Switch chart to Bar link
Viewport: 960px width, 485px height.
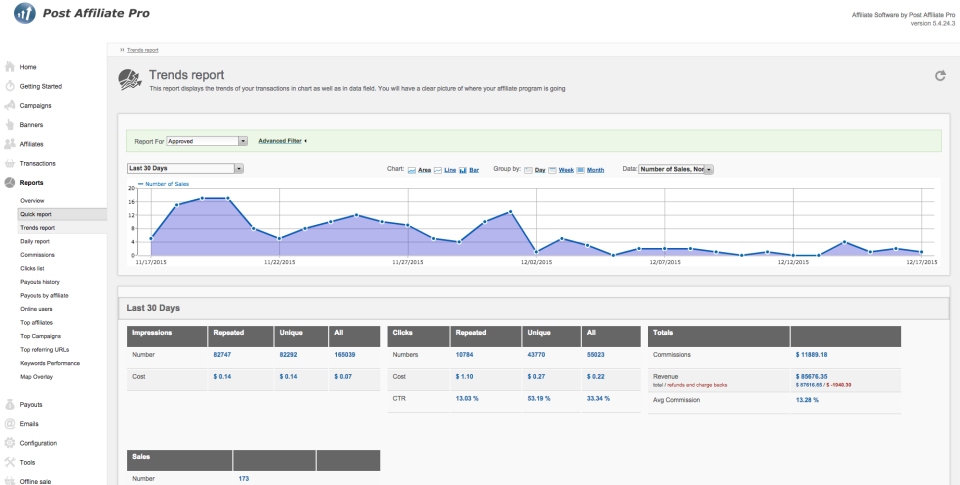click(x=474, y=170)
